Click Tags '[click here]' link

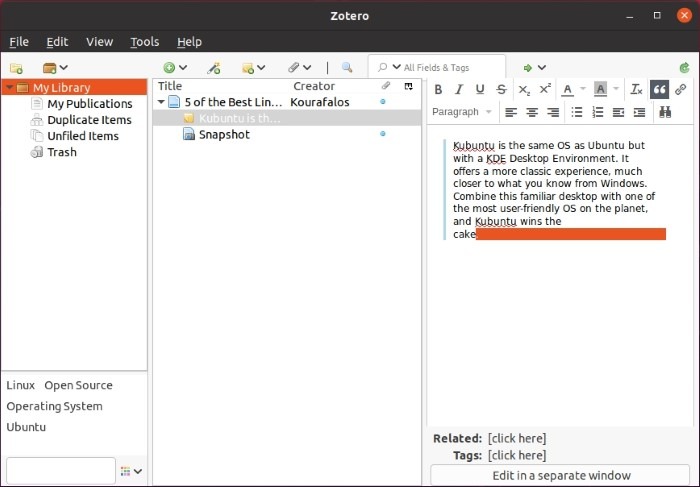517,455
